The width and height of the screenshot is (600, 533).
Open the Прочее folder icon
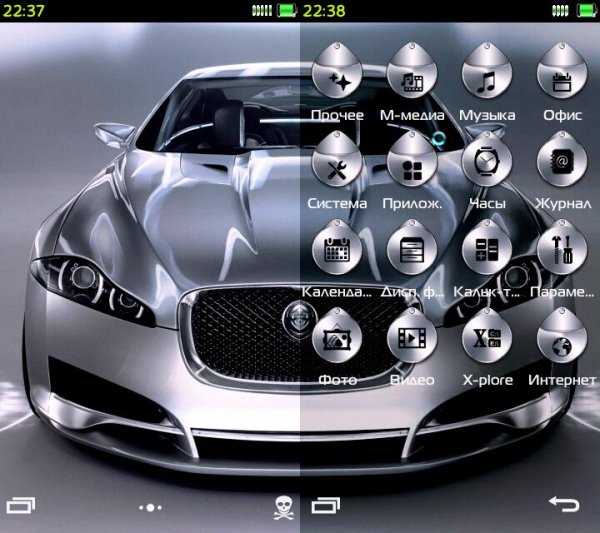(337, 71)
